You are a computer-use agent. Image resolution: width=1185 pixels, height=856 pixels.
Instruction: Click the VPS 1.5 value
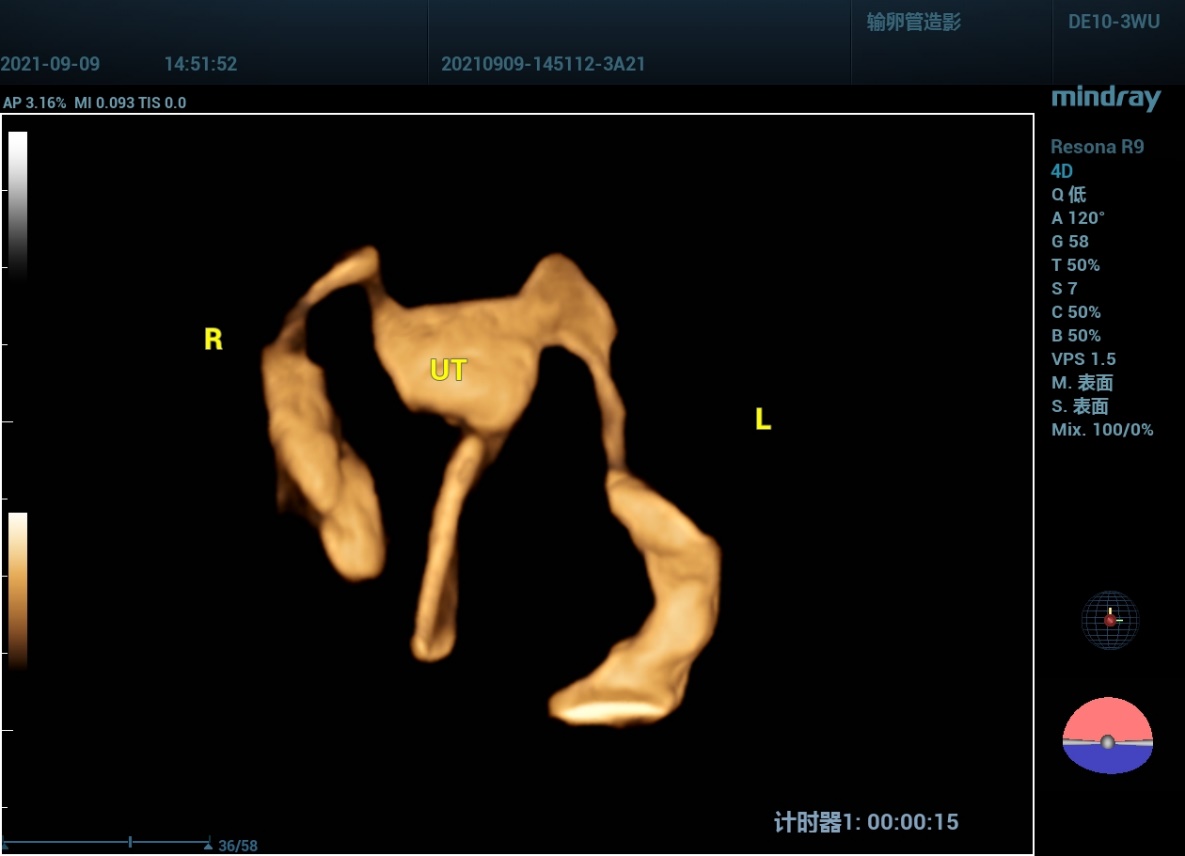point(1084,359)
